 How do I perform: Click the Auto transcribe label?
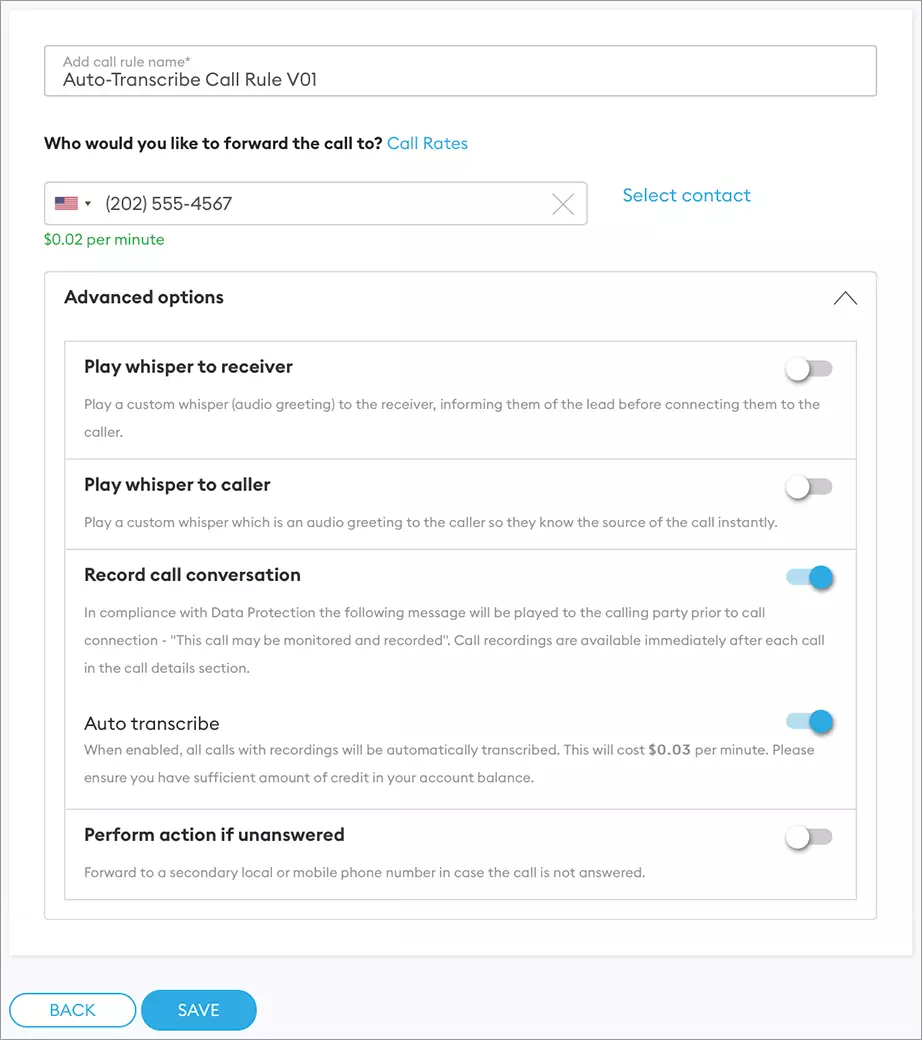point(152,723)
